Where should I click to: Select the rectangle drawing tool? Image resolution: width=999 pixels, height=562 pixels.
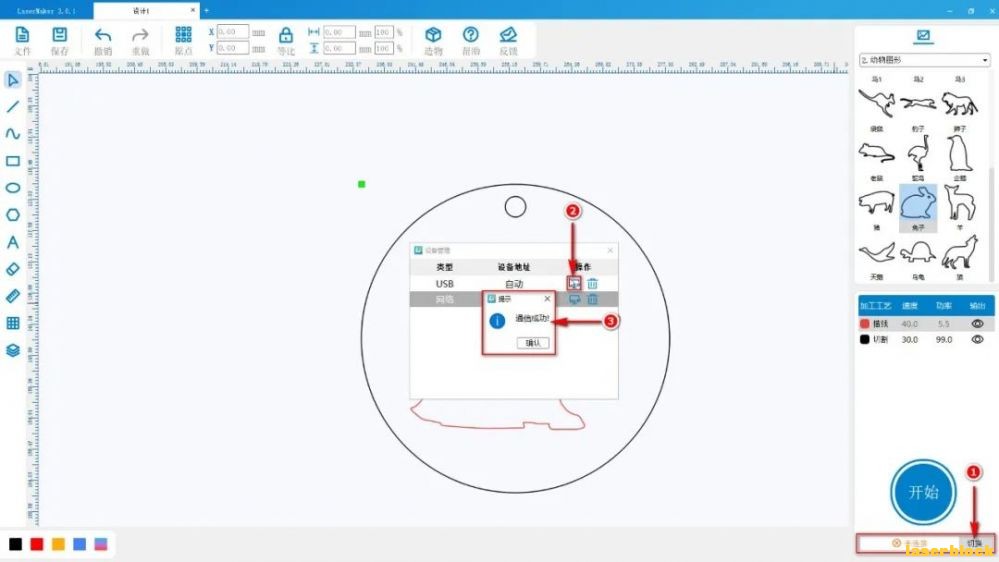point(13,161)
